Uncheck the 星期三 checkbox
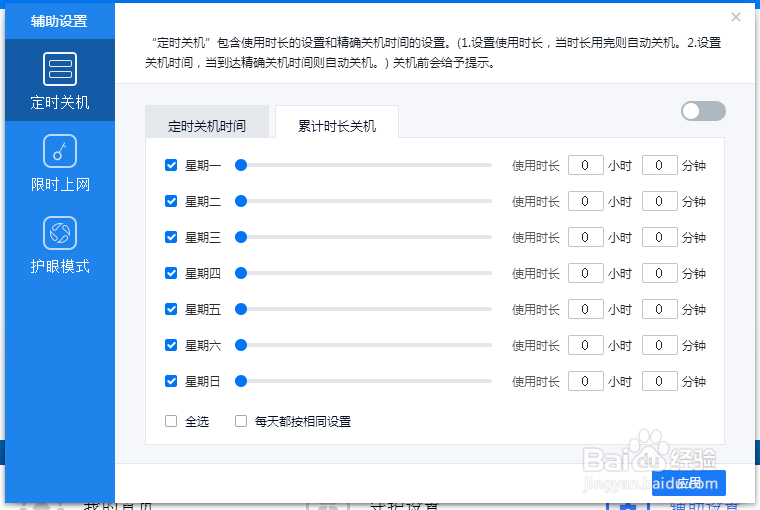Image resolution: width=760 pixels, height=510 pixels. pyautogui.click(x=171, y=237)
